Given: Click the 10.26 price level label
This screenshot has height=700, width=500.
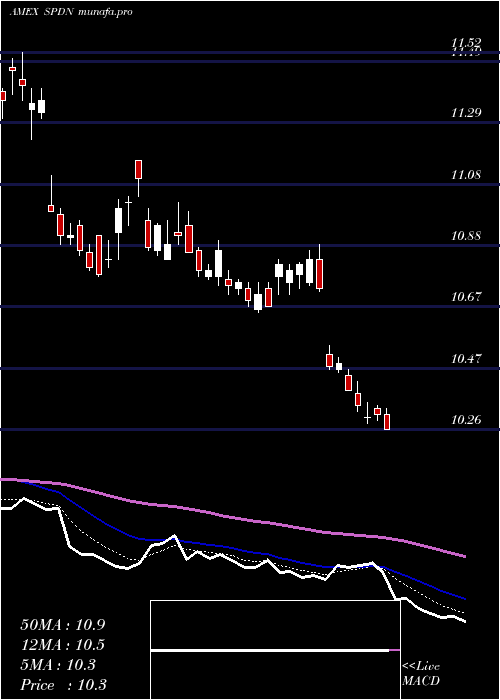Looking at the screenshot, I should (x=466, y=420).
